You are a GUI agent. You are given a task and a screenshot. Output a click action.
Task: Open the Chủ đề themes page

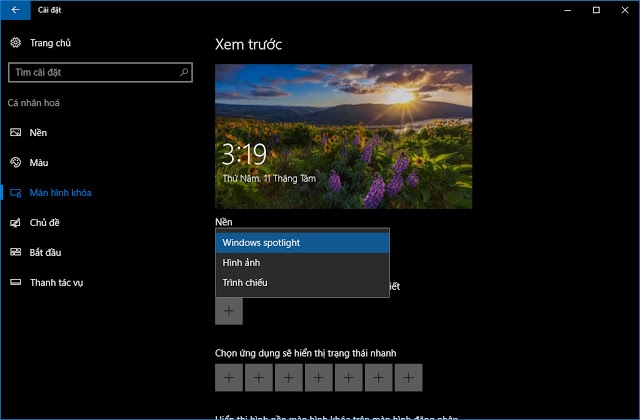35,222
